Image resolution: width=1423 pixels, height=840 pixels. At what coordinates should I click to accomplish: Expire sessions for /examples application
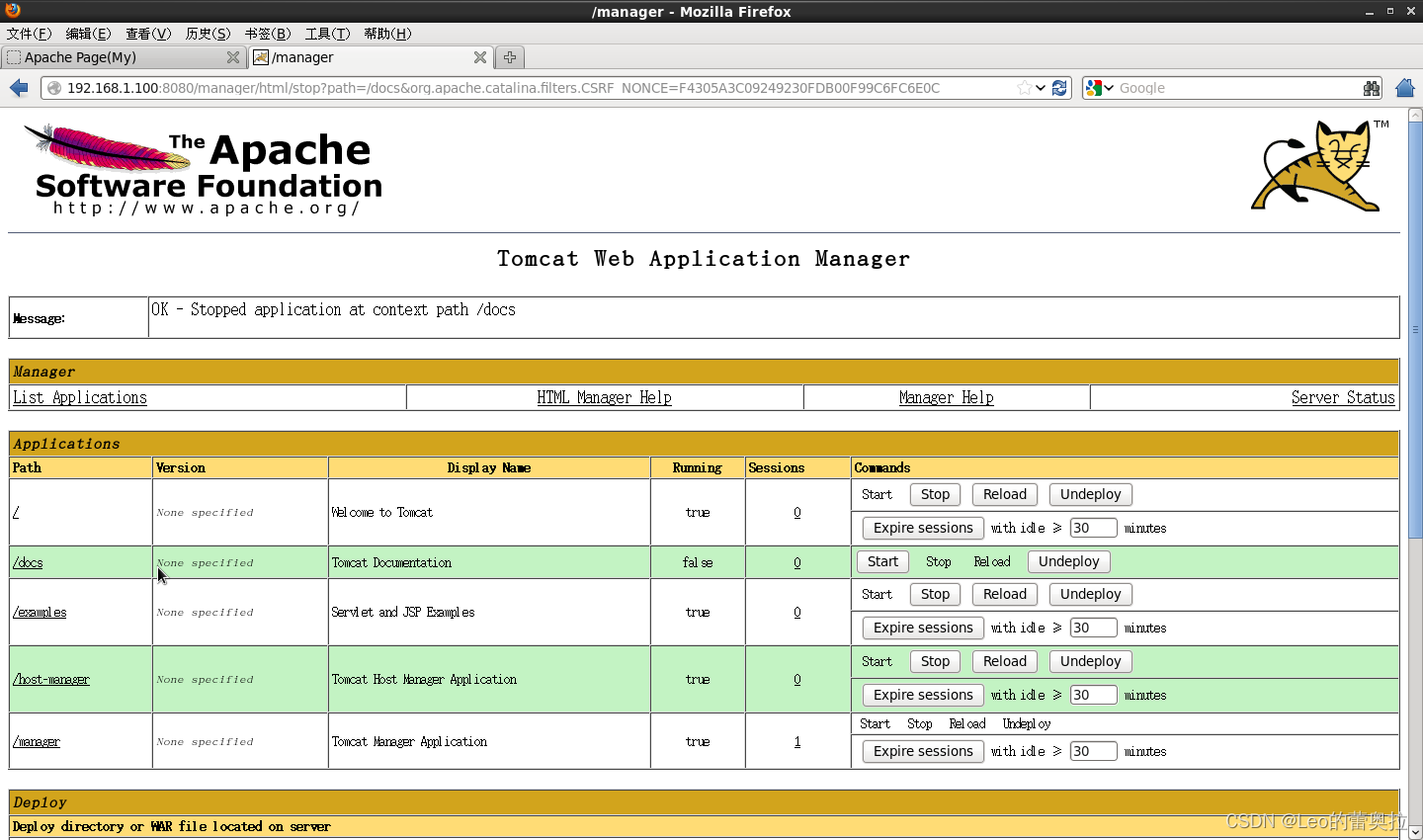923,628
